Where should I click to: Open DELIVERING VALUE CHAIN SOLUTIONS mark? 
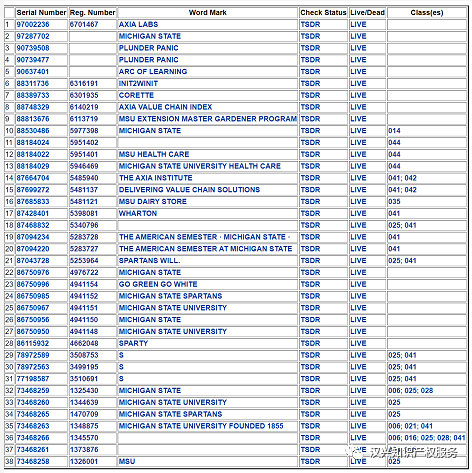(x=189, y=190)
